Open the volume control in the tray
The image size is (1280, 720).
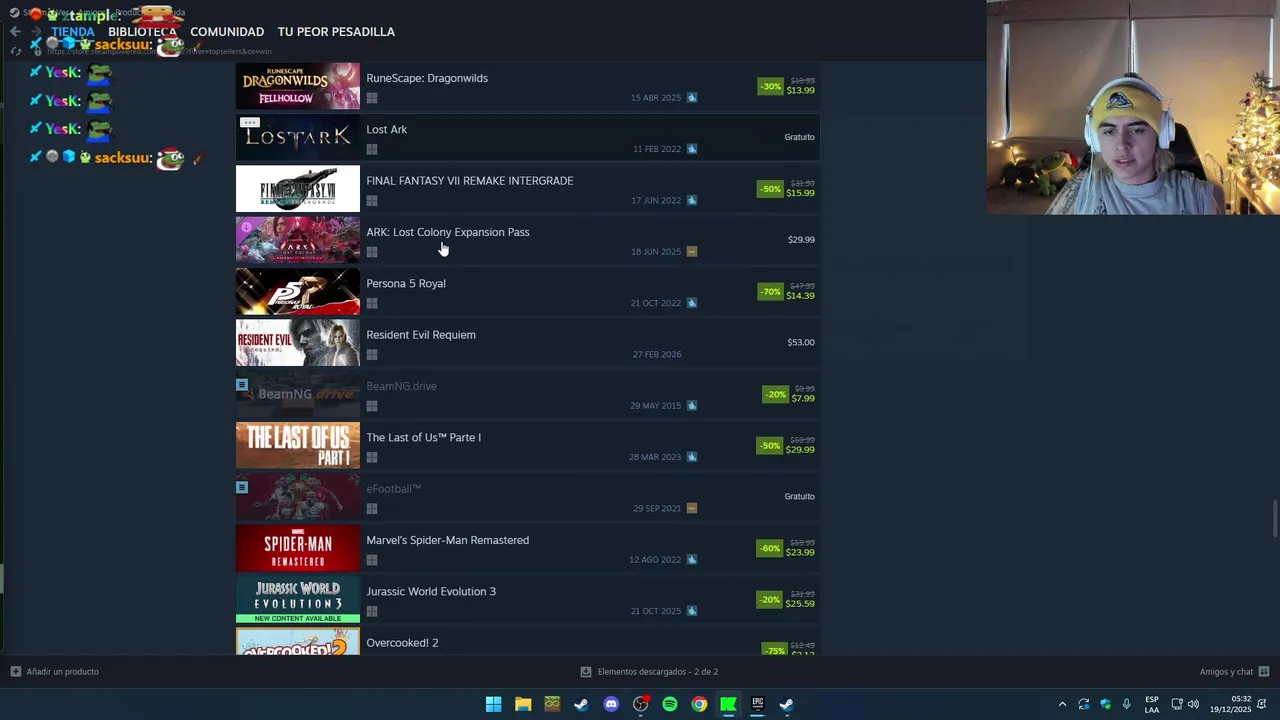pos(1193,704)
